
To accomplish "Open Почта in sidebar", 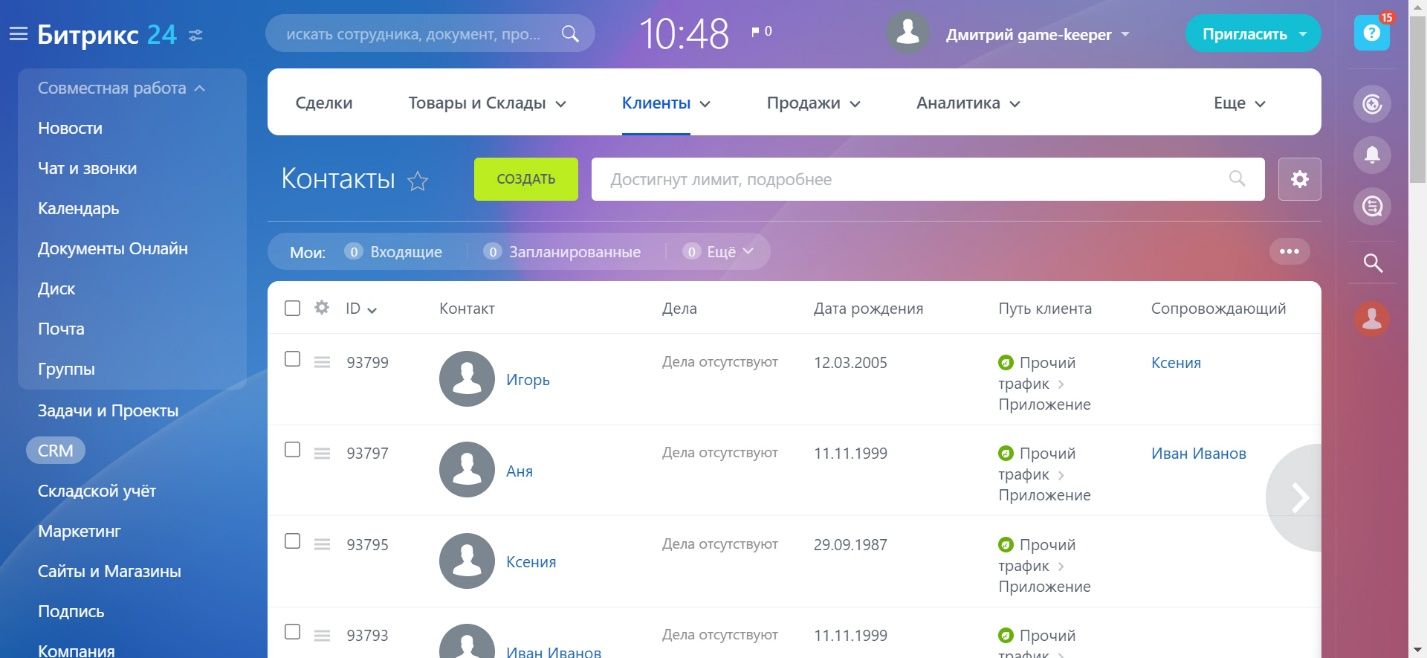I will point(61,328).
